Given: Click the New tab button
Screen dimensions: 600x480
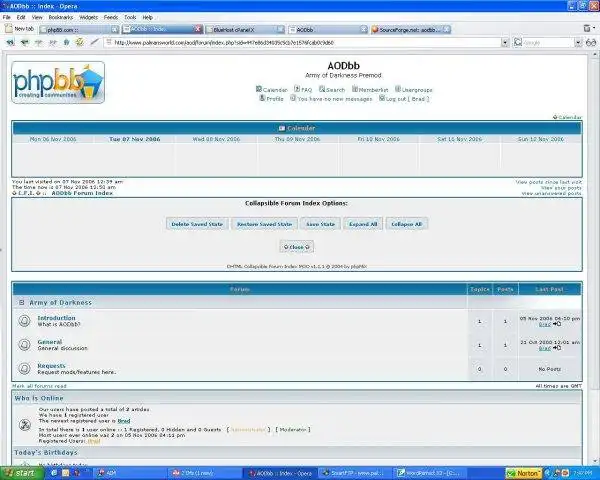Looking at the screenshot, I should [x=20, y=29].
